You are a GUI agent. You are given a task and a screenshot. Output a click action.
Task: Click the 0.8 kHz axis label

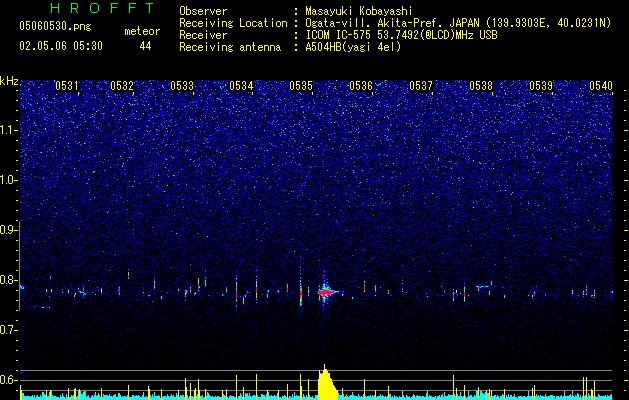click(9, 280)
